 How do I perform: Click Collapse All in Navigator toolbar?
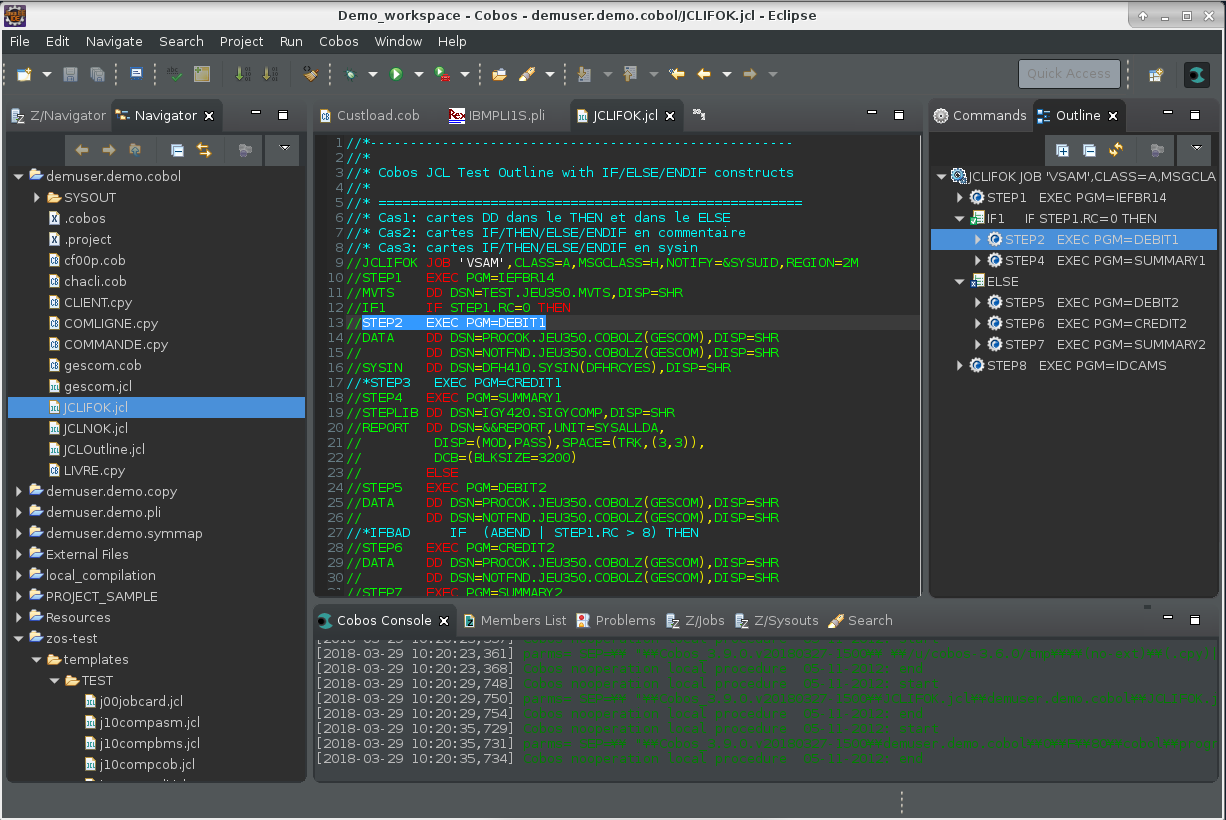click(177, 150)
